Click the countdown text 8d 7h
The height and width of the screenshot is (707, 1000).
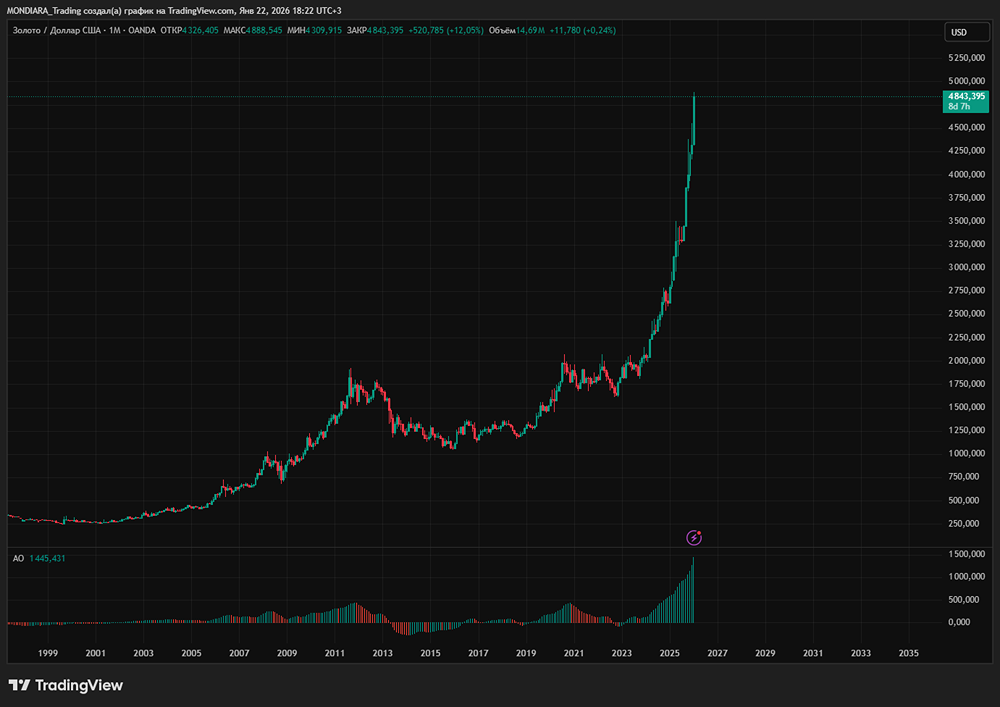(x=959, y=106)
